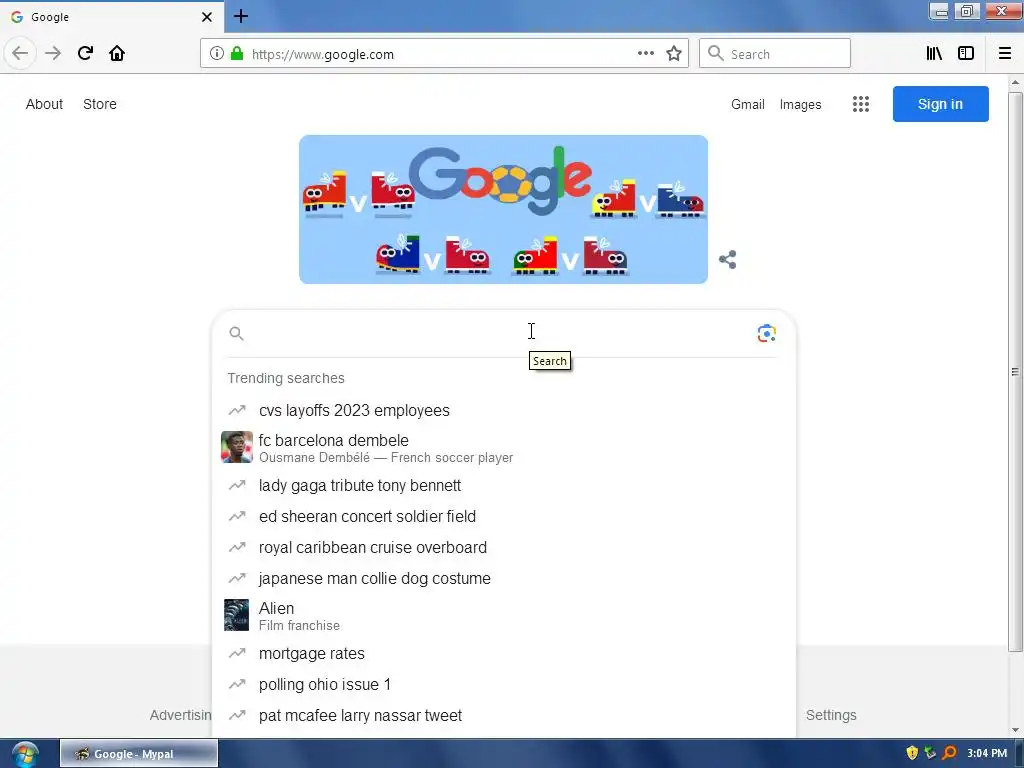This screenshot has height=768, width=1024.
Task: Toggle the browser sidebar icon
Action: tap(966, 54)
